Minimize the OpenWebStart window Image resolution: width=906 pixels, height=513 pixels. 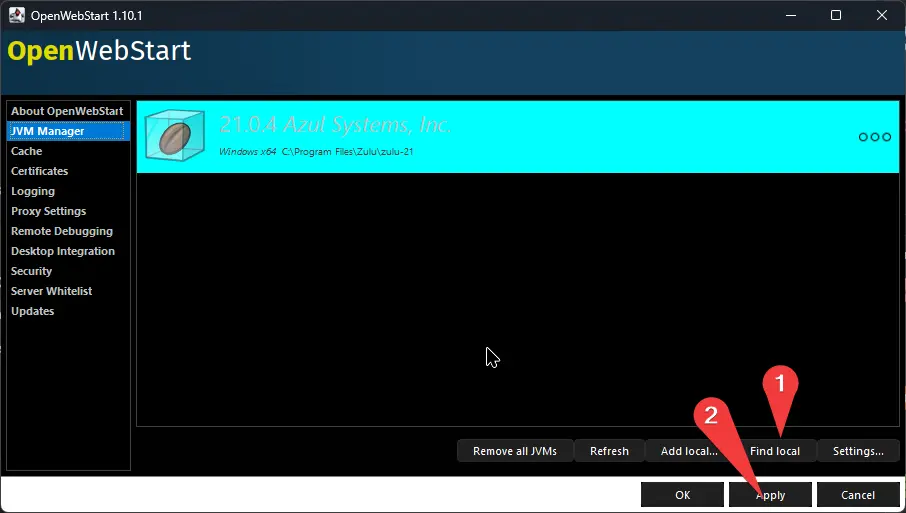click(791, 15)
